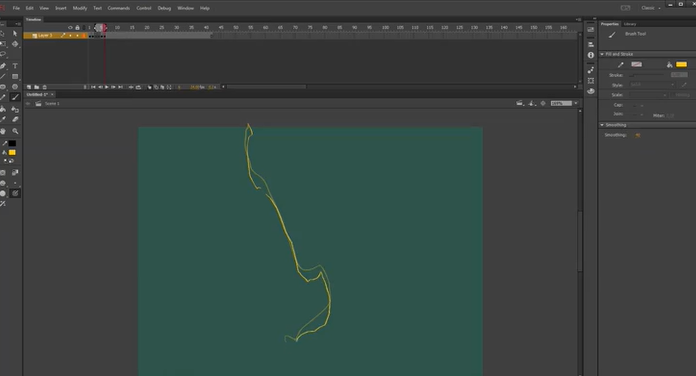The image size is (696, 376).
Task: Click the yellow fill swatch in Properties
Action: [681, 64]
